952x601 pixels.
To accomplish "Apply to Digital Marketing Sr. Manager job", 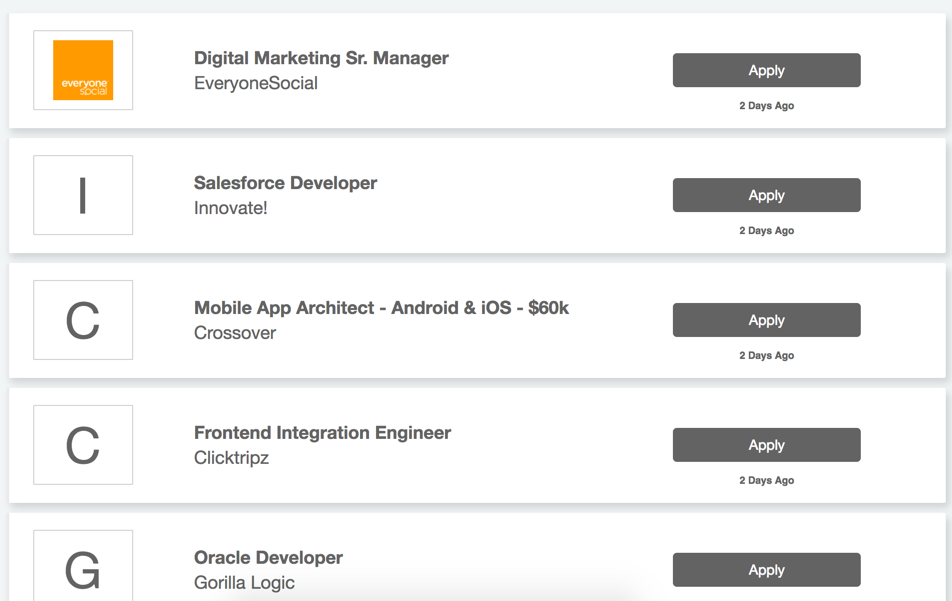I will (x=766, y=70).
